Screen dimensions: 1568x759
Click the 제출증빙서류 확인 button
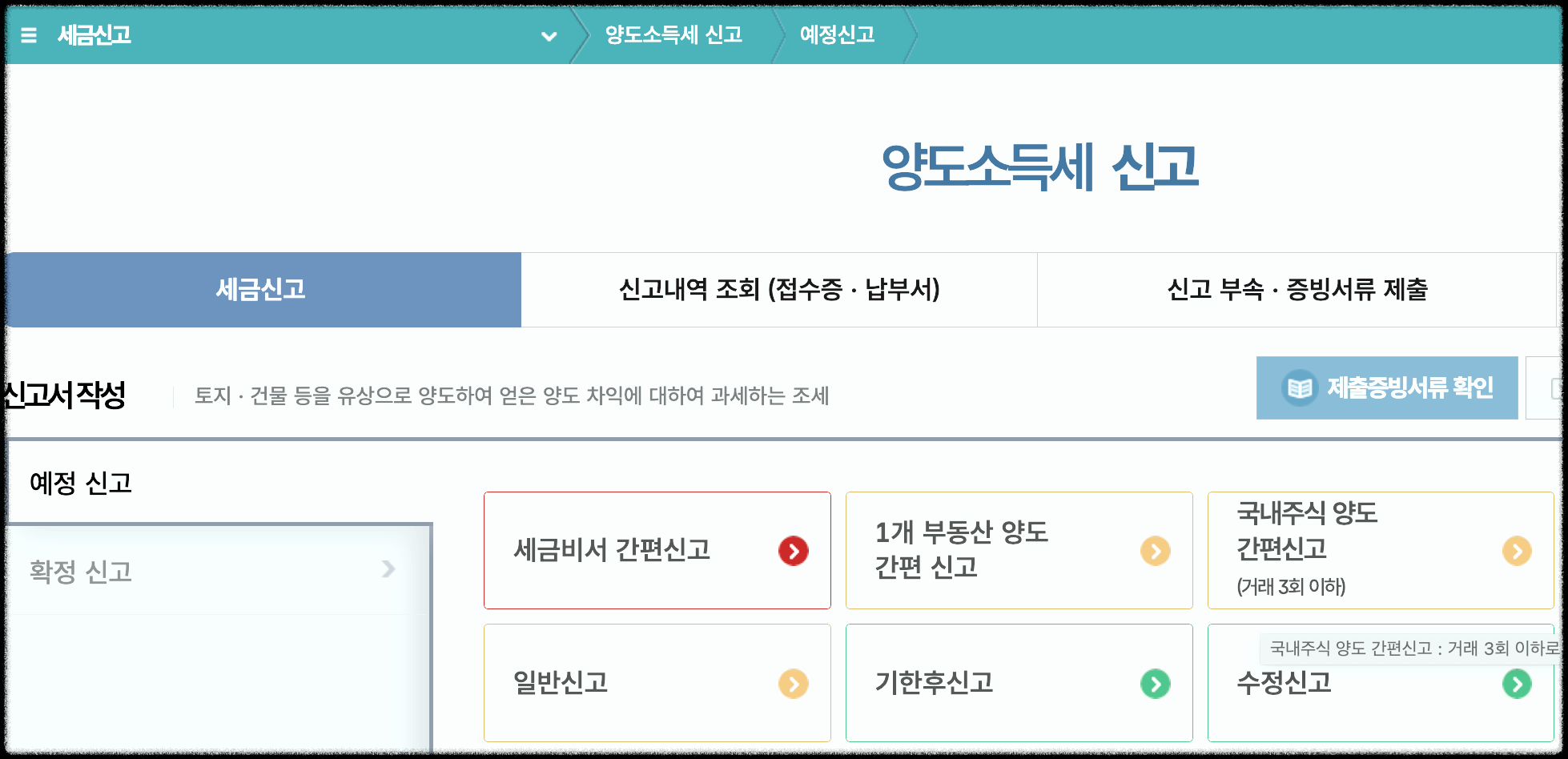1387,388
